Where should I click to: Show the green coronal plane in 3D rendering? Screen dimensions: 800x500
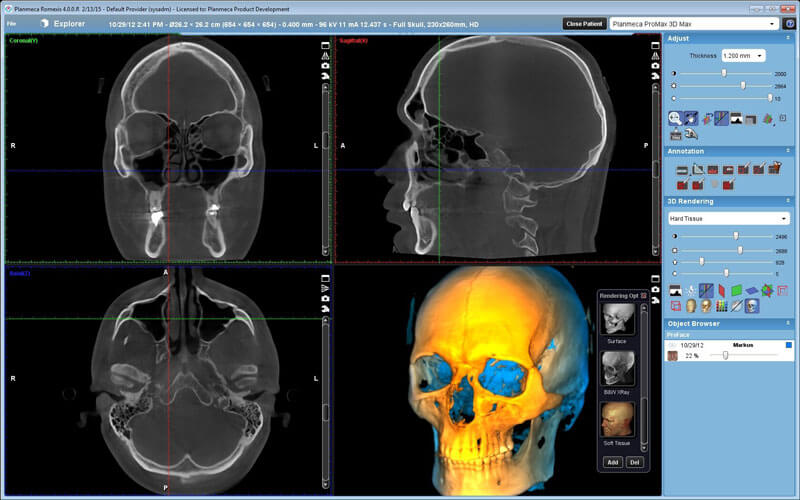(x=736, y=291)
